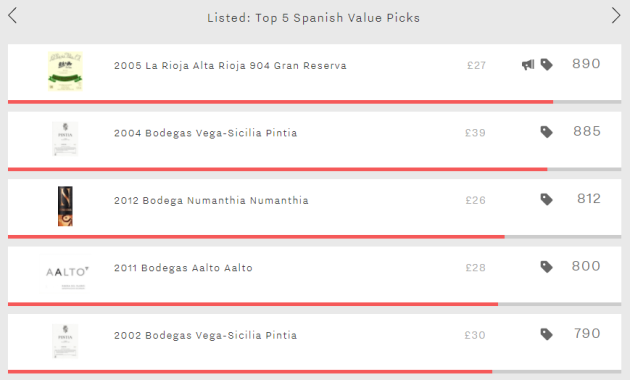630x380 pixels.
Task: Open 2012 Bodega Numanthia Numanthia wine
Action: (x=211, y=200)
